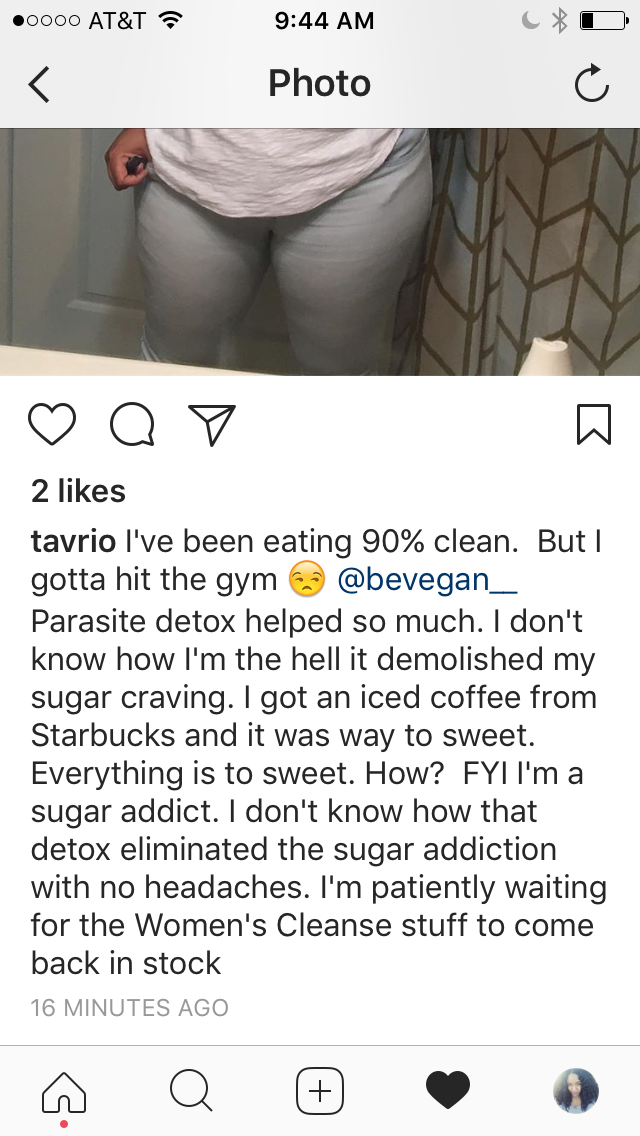The height and width of the screenshot is (1136, 640).
Task: Refresh the photo with reload icon
Action: pos(591,83)
